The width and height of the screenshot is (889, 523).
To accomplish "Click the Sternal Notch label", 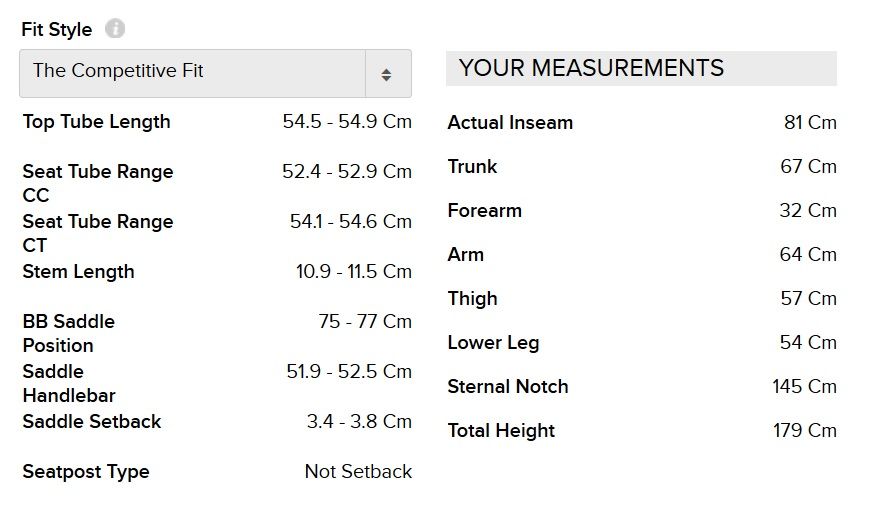I will 508,387.
